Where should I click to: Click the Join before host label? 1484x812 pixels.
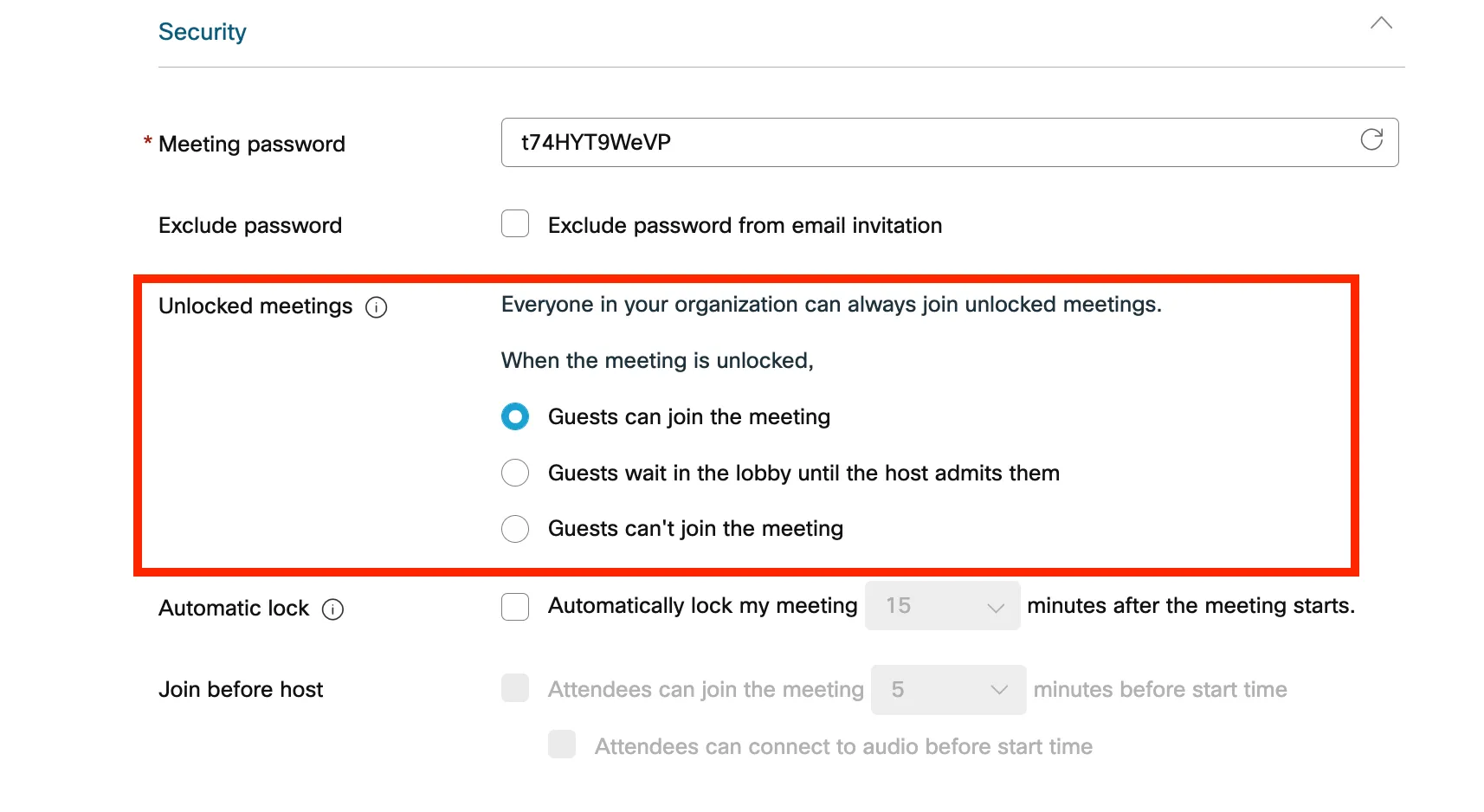pos(241,690)
